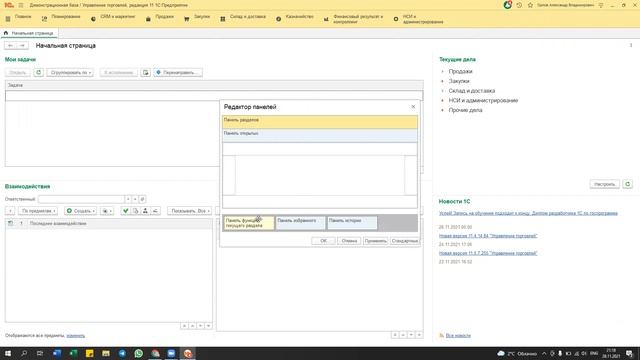Click Применить in the panel editor
Viewport: 640px width, 360px height.
(376, 241)
